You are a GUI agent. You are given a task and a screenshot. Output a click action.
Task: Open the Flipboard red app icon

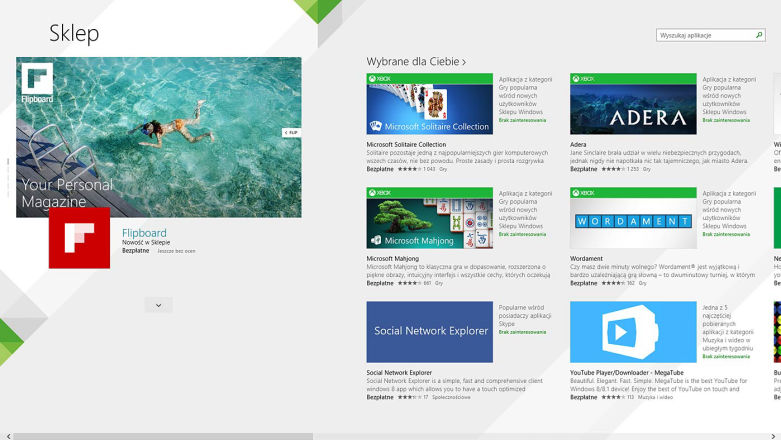(79, 238)
